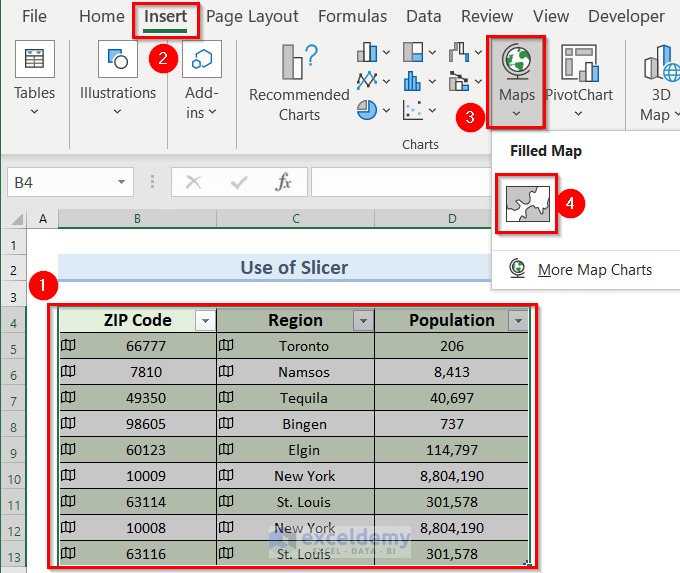The height and width of the screenshot is (573, 680).
Task: Select the cell containing Bingen
Action: click(295, 424)
